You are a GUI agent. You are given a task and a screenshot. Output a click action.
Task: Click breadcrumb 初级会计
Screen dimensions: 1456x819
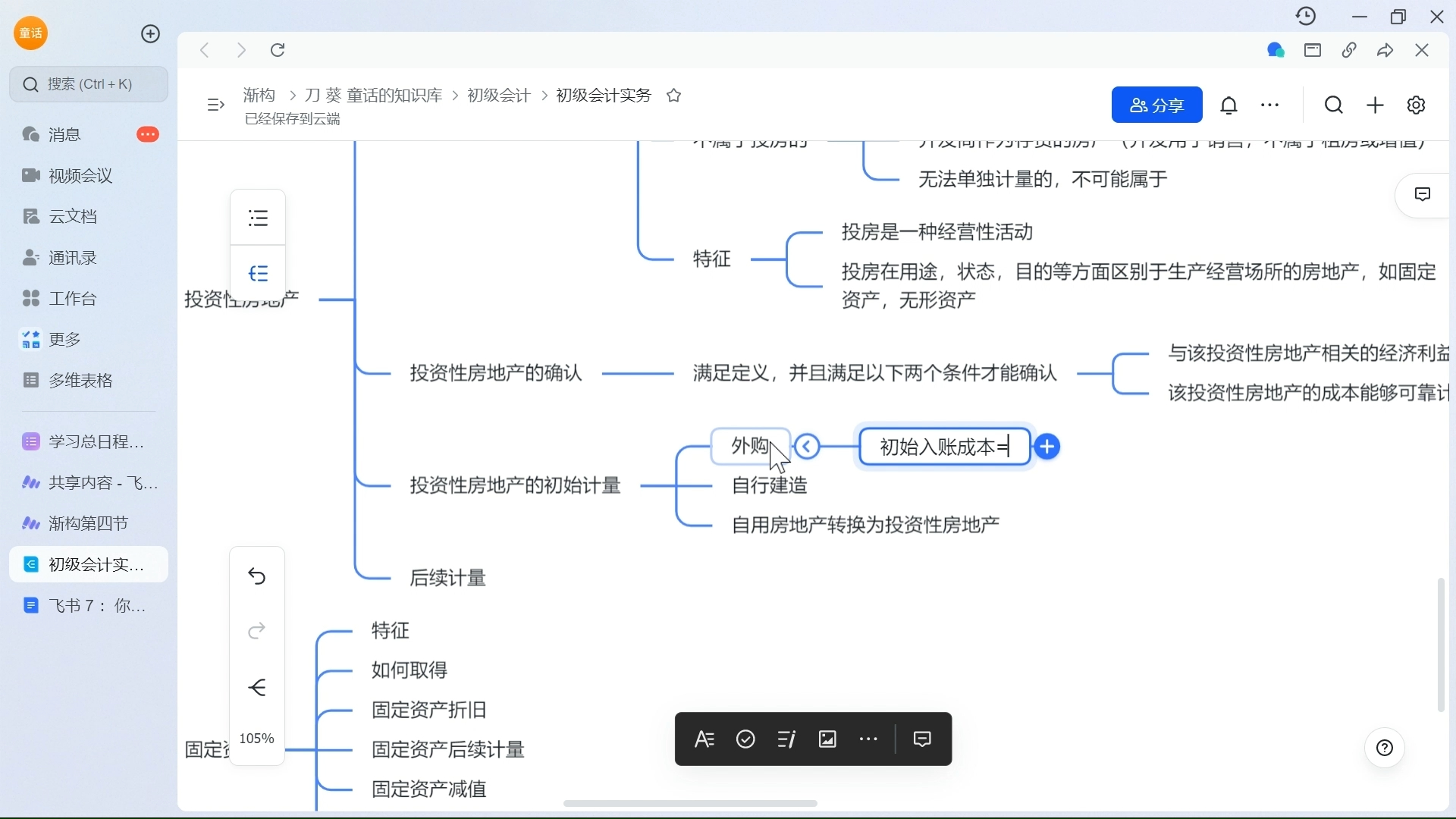498,96
